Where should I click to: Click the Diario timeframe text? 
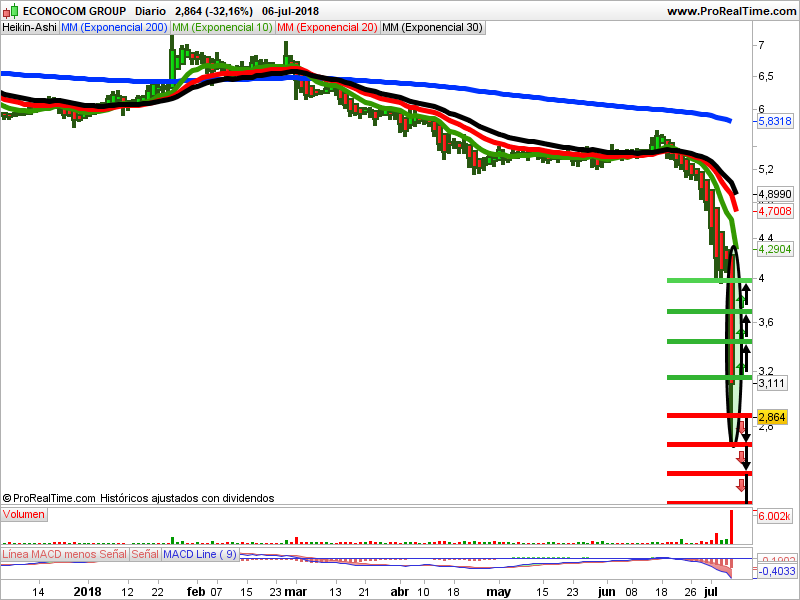coord(151,11)
